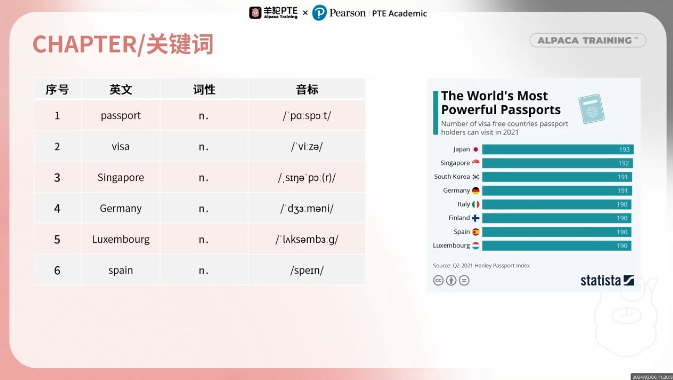Click row number 4 cell
Image resolution: width=673 pixels, height=380 pixels.
57,208
